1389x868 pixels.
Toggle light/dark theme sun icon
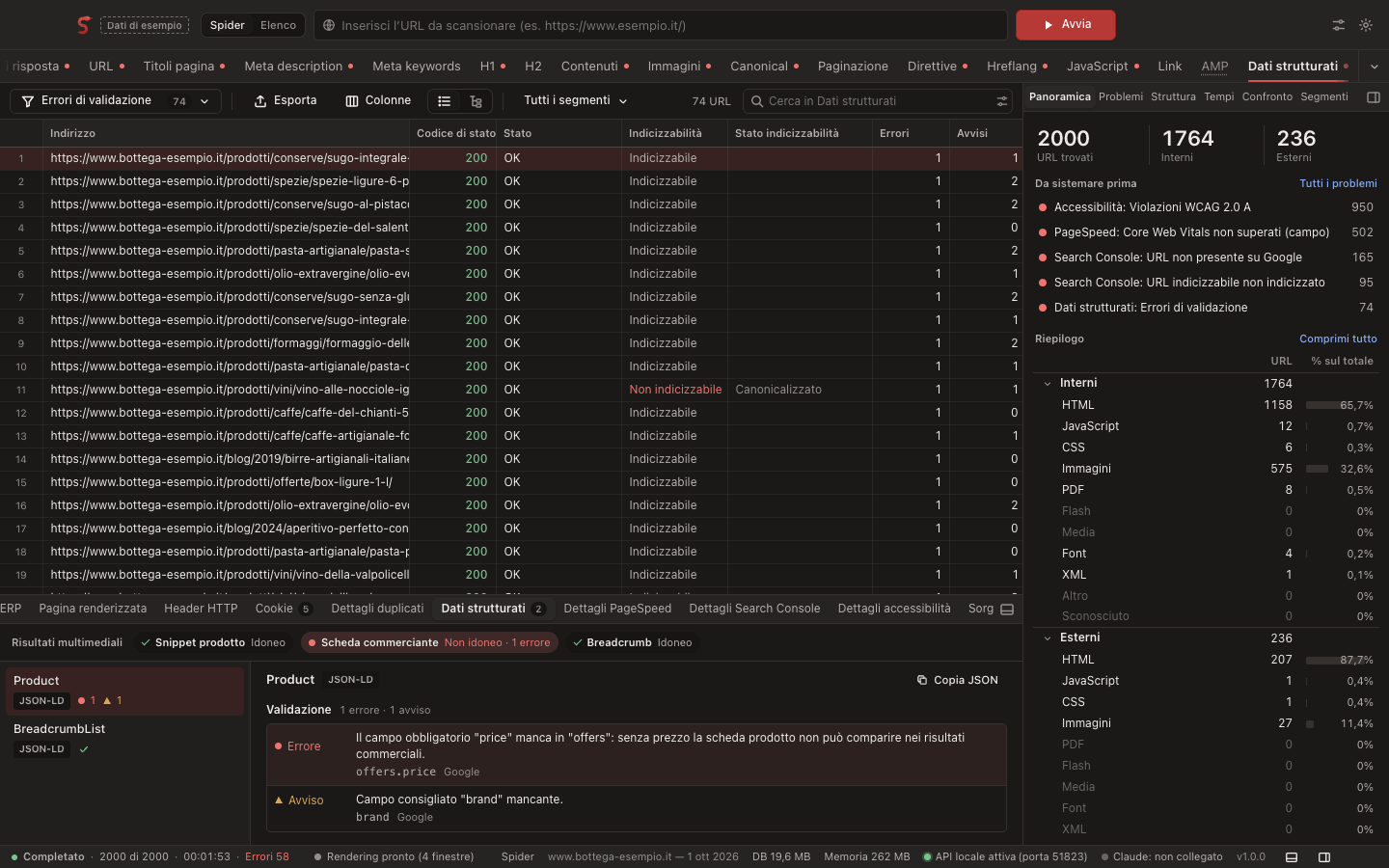(1366, 25)
